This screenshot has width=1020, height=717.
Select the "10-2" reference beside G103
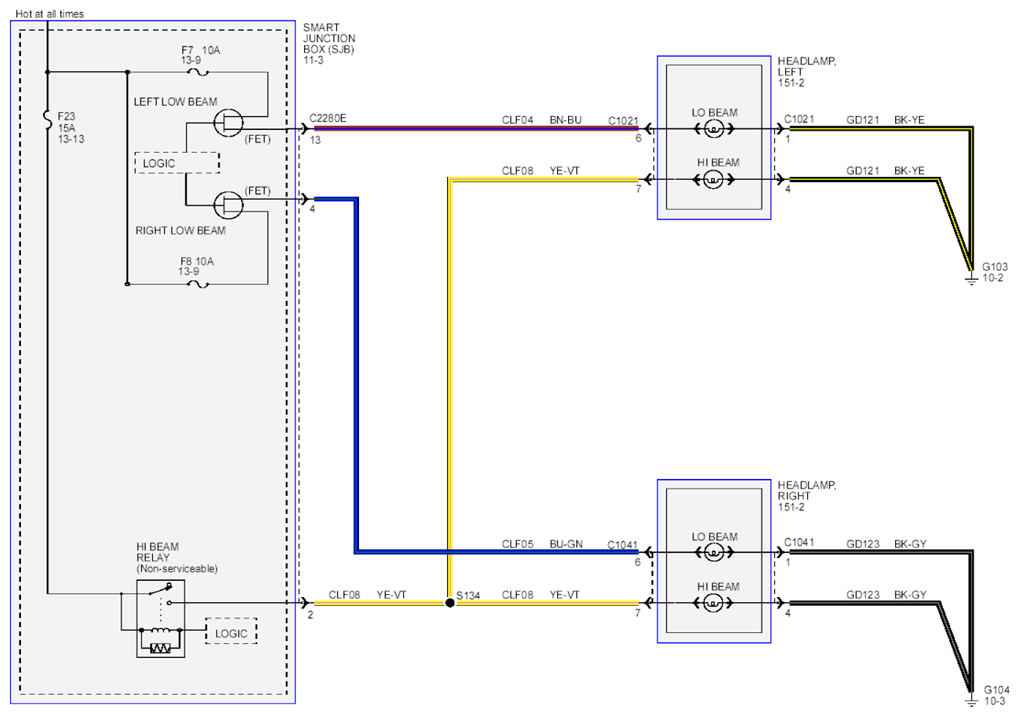(x=993, y=278)
